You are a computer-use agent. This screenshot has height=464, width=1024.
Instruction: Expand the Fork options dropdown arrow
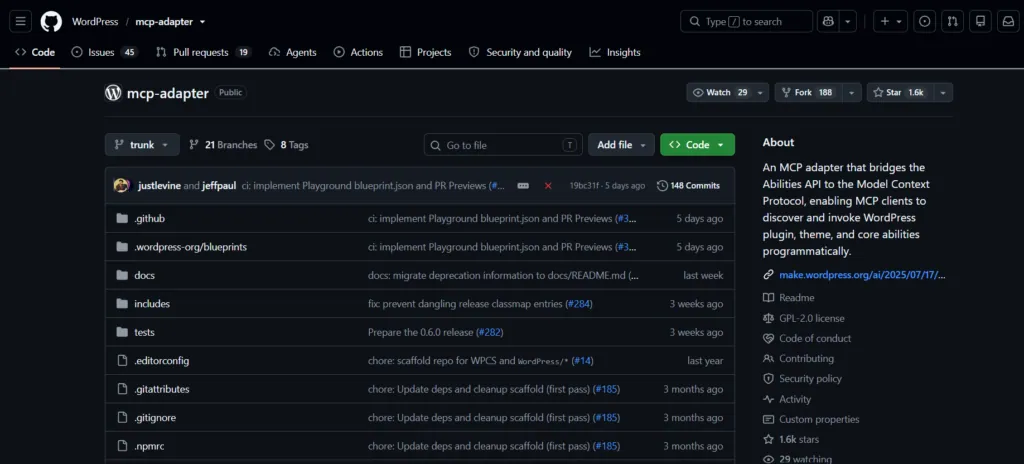click(x=852, y=93)
